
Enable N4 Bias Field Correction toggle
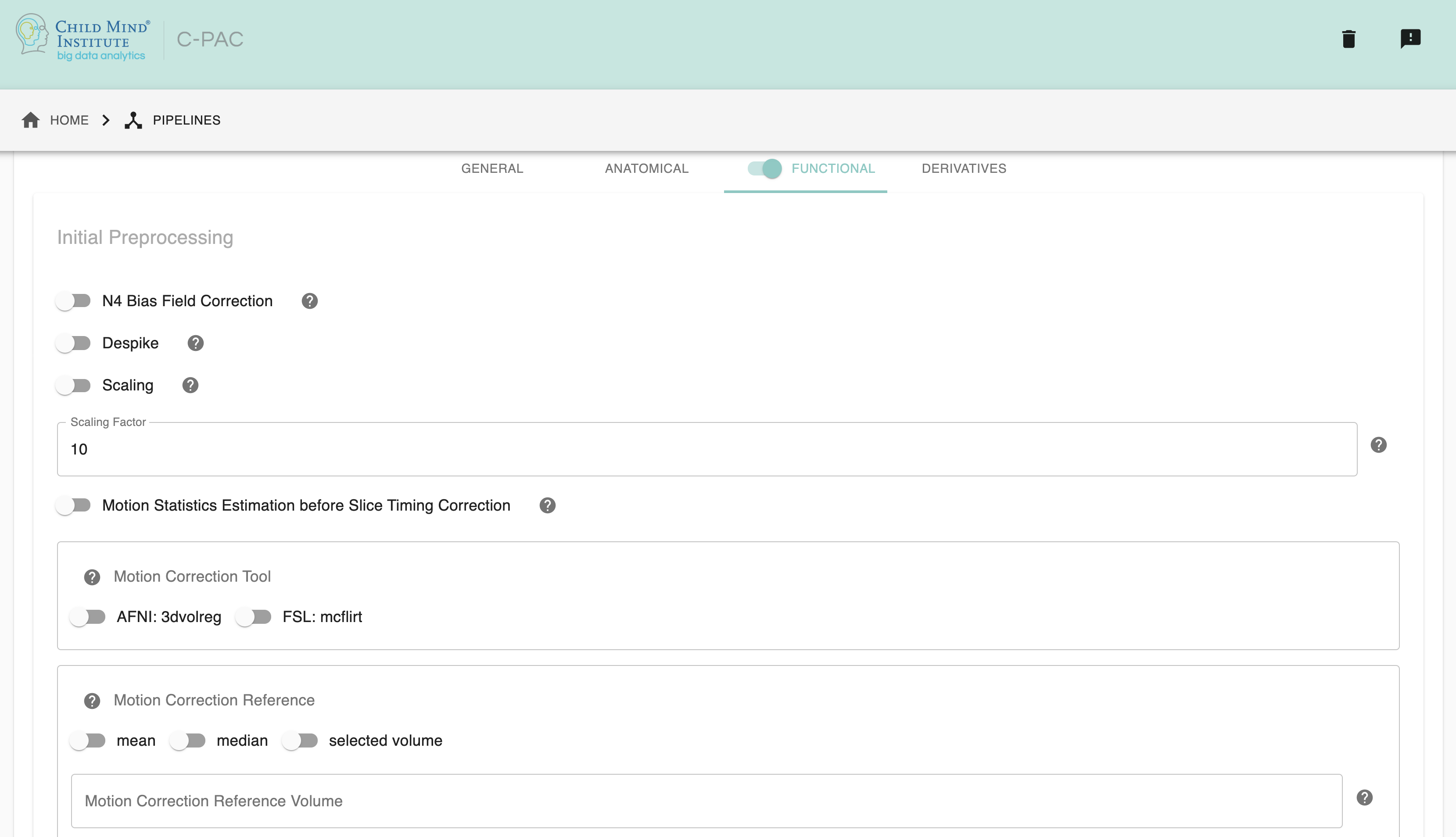pos(74,300)
